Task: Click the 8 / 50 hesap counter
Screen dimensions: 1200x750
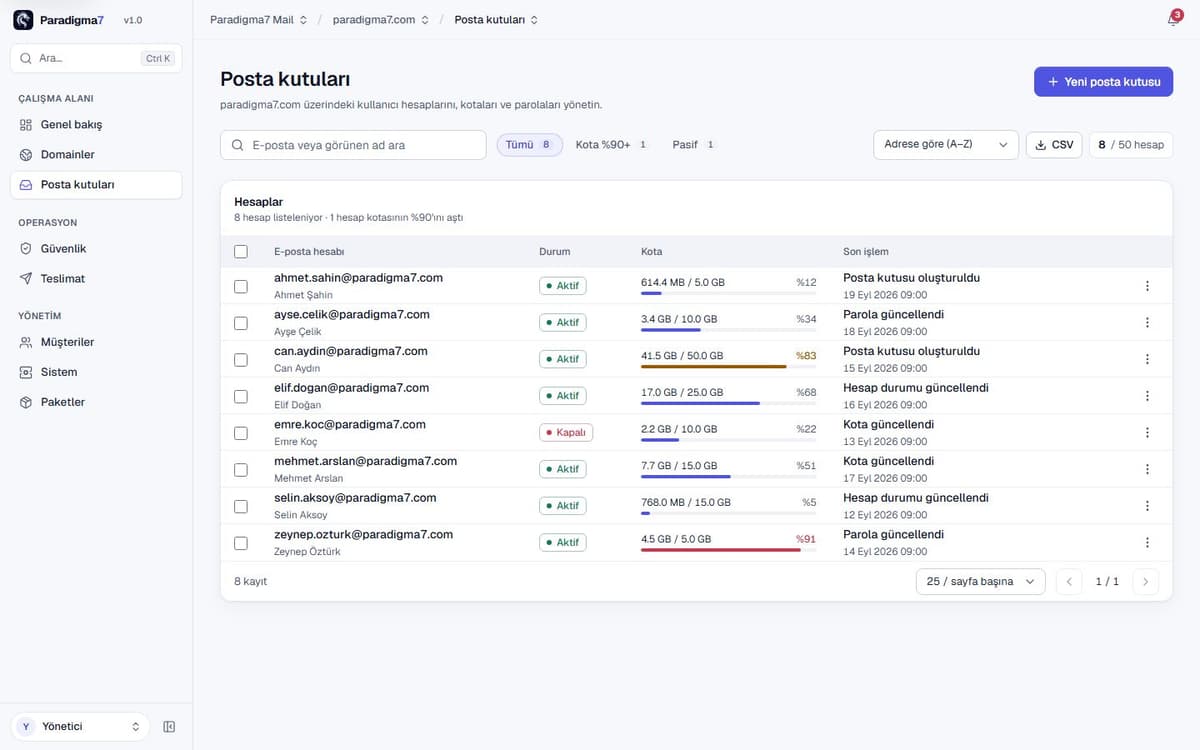Action: point(1131,145)
